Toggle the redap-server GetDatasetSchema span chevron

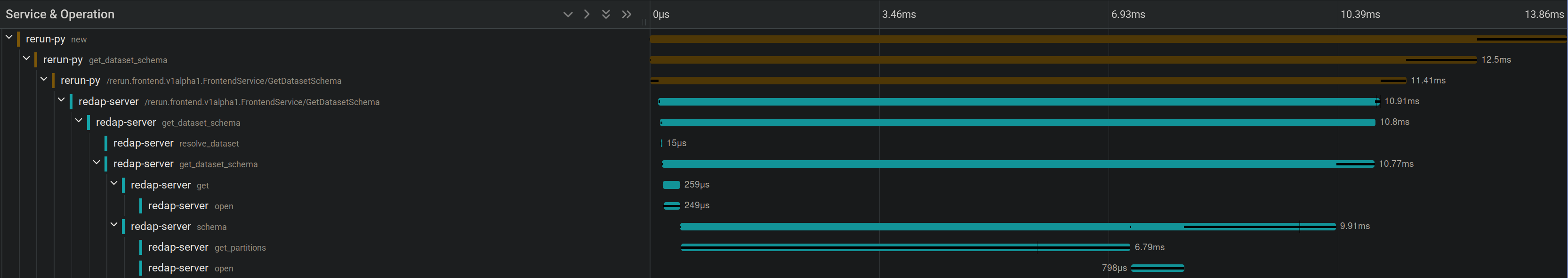(62, 100)
